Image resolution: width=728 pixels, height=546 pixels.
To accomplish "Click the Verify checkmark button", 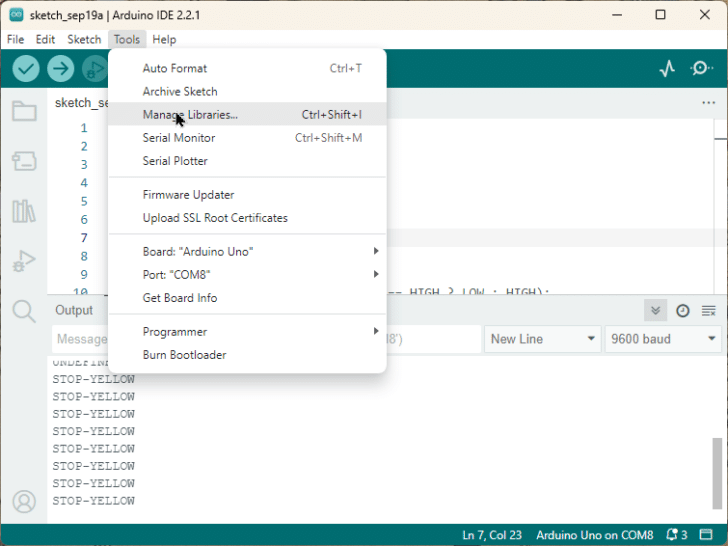I will (26, 68).
